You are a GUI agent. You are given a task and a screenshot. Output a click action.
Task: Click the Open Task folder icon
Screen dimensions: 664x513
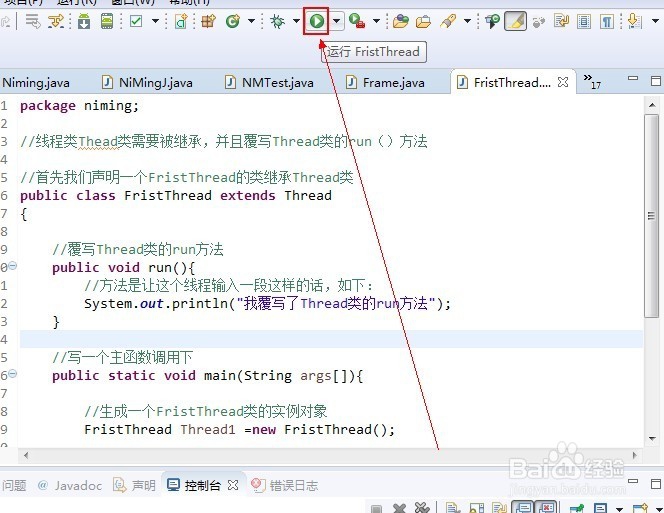click(x=423, y=21)
